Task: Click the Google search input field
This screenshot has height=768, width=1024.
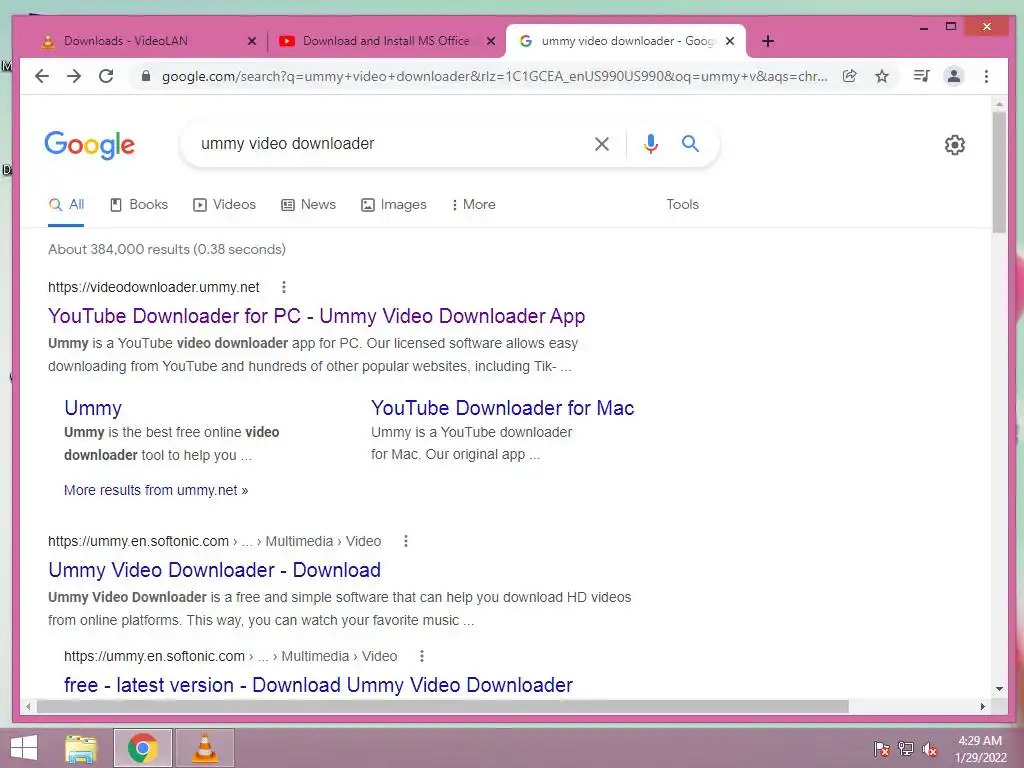Action: tap(392, 144)
